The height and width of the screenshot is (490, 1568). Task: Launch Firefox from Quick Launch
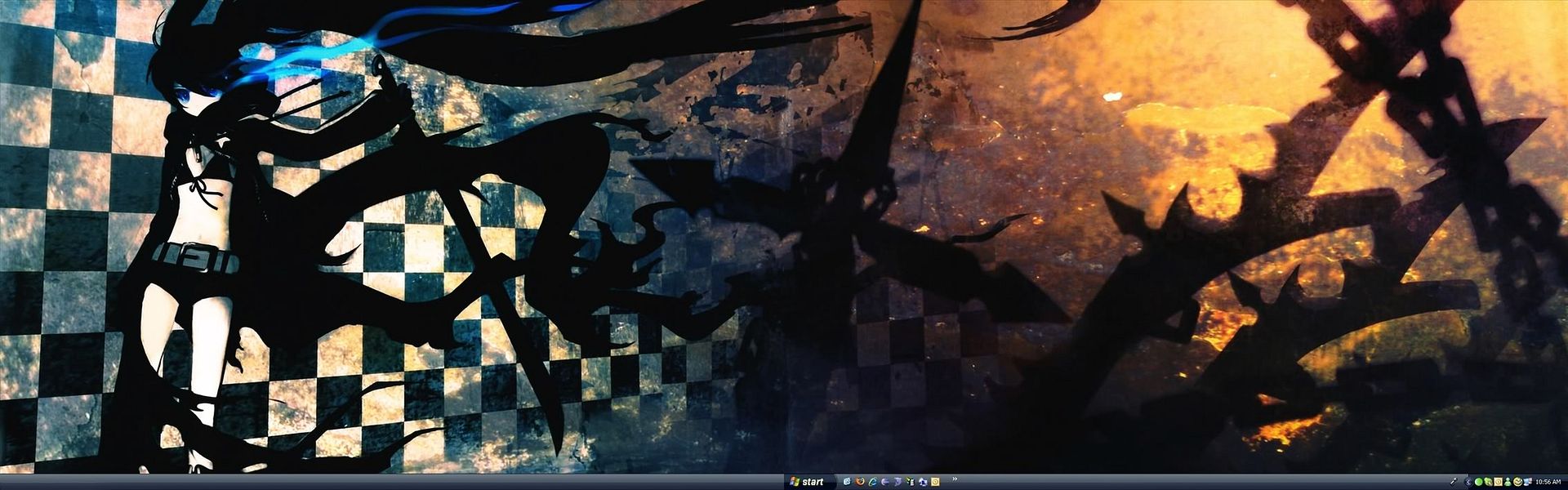(860, 482)
